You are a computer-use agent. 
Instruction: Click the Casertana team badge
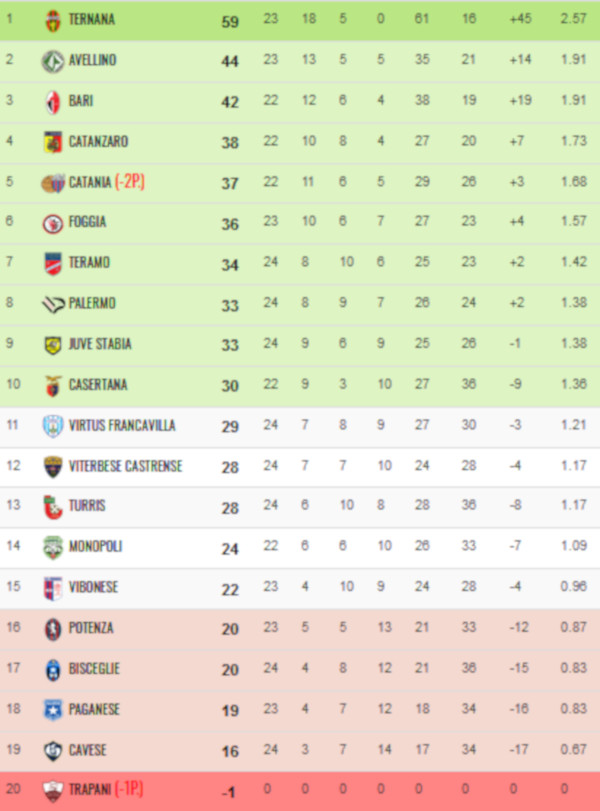(x=53, y=385)
